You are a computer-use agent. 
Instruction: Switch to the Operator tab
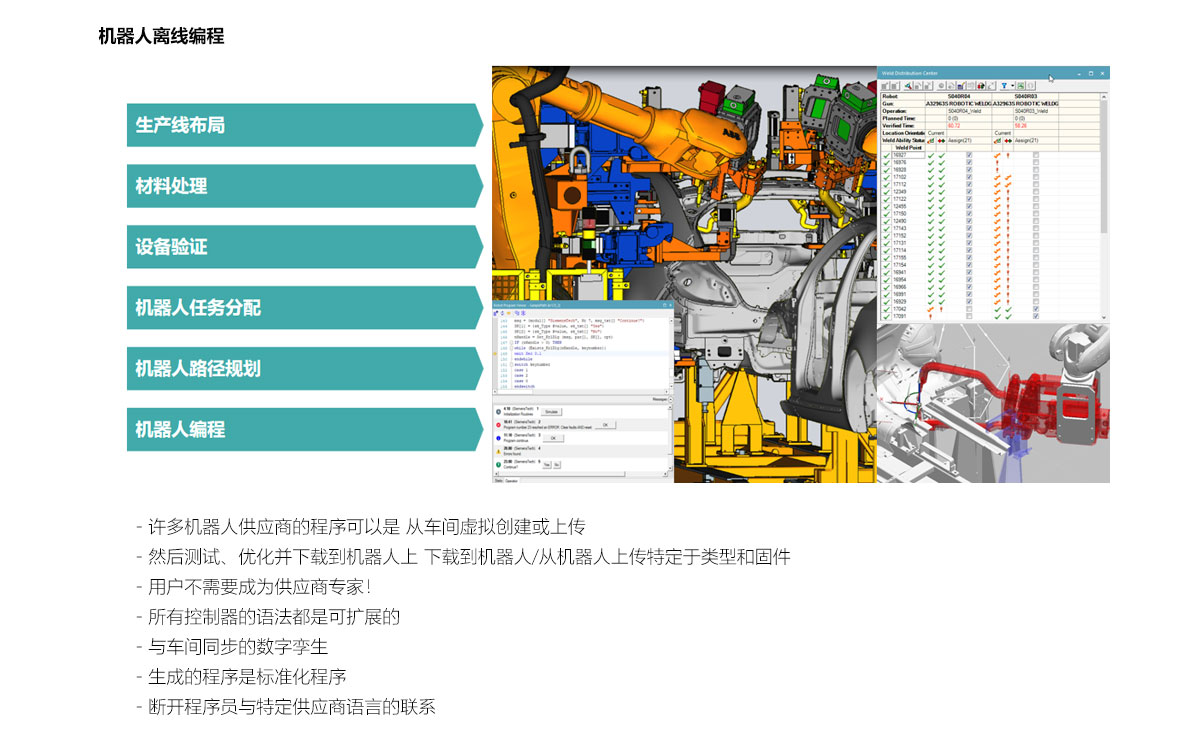point(511,480)
